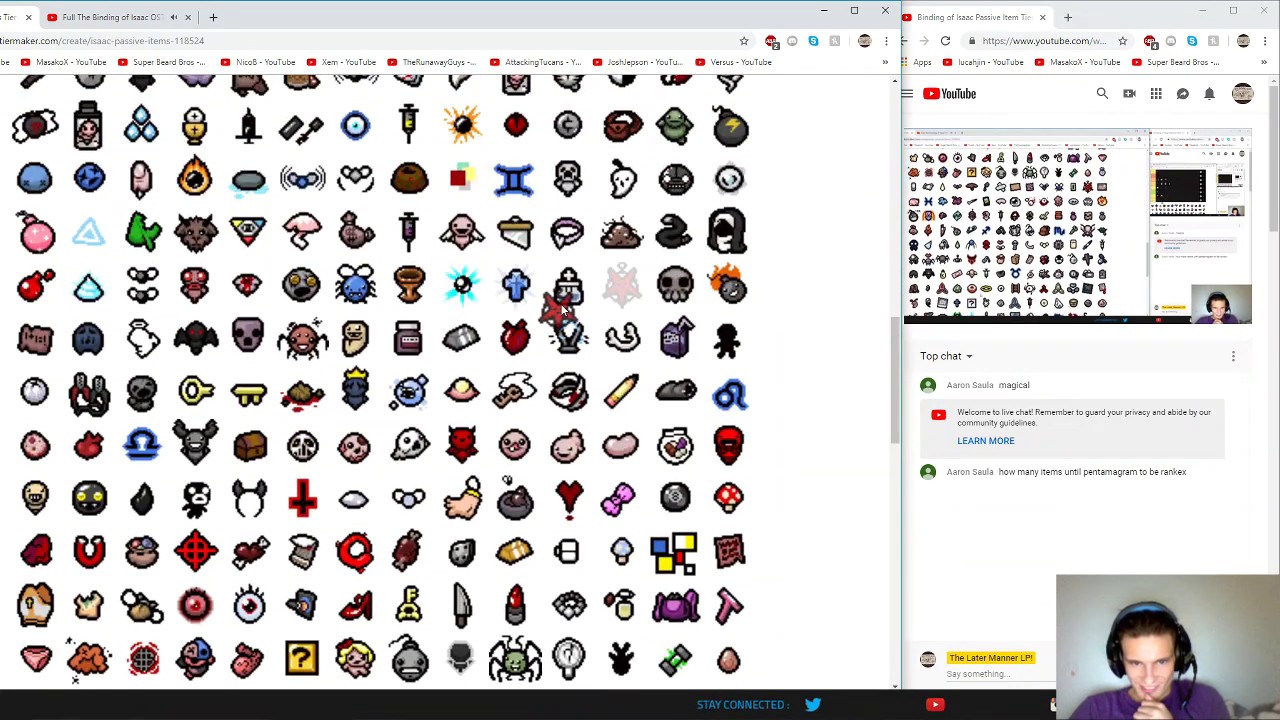
Task: Open new tab in left browser window
Action: click(x=213, y=17)
